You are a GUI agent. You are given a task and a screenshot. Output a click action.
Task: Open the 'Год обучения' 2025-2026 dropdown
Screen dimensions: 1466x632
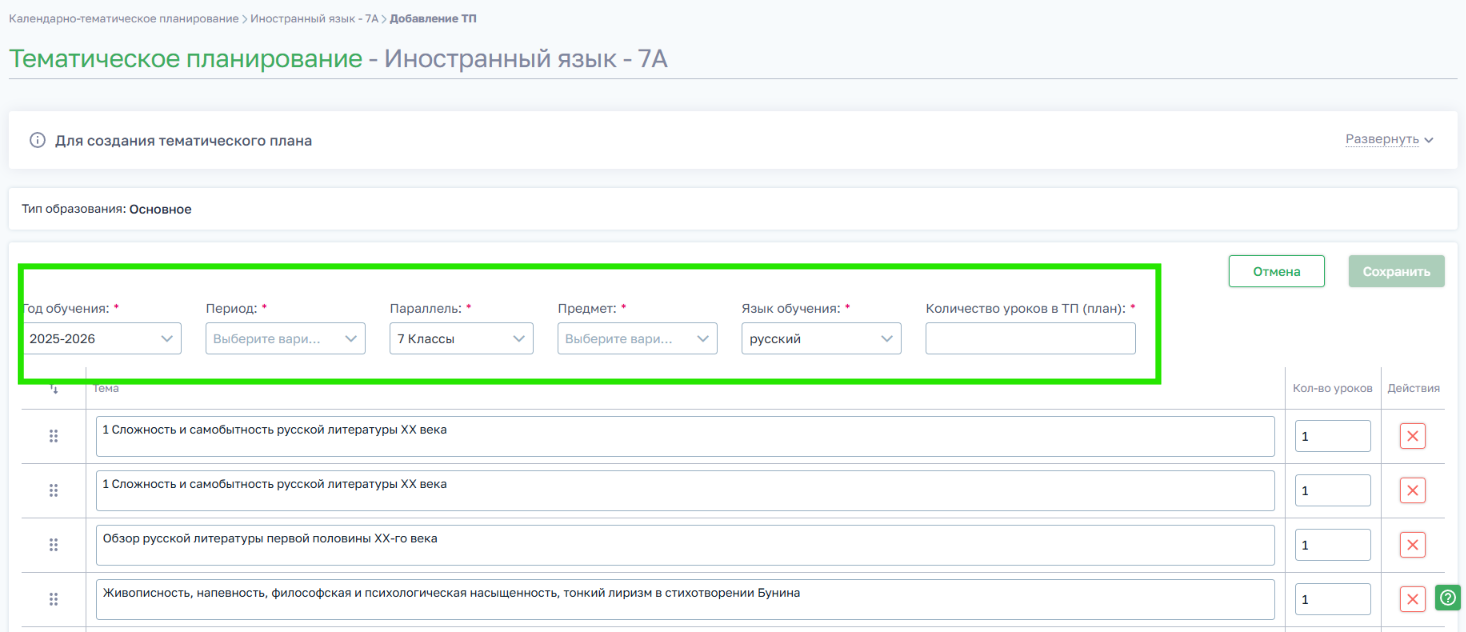coord(102,338)
